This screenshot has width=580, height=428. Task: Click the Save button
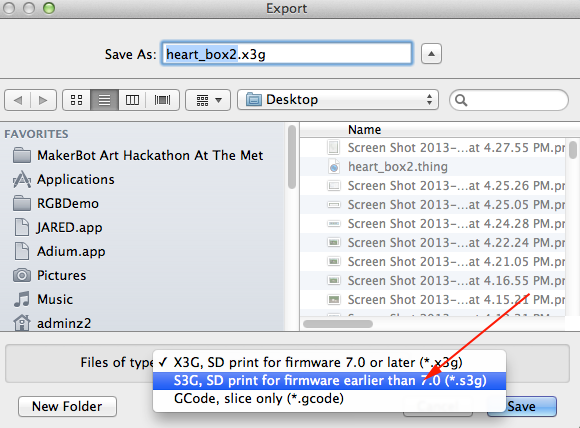(x=522, y=407)
